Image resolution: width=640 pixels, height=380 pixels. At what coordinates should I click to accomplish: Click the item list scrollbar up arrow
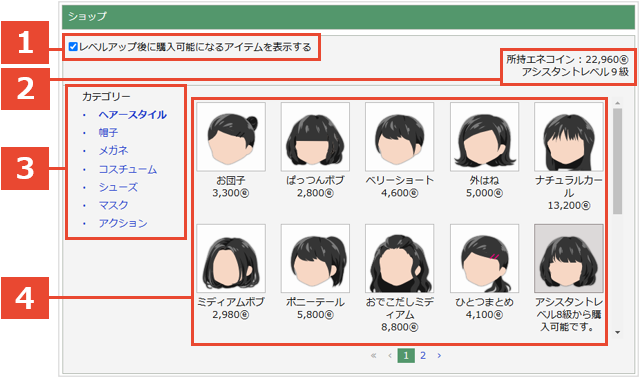click(x=618, y=103)
